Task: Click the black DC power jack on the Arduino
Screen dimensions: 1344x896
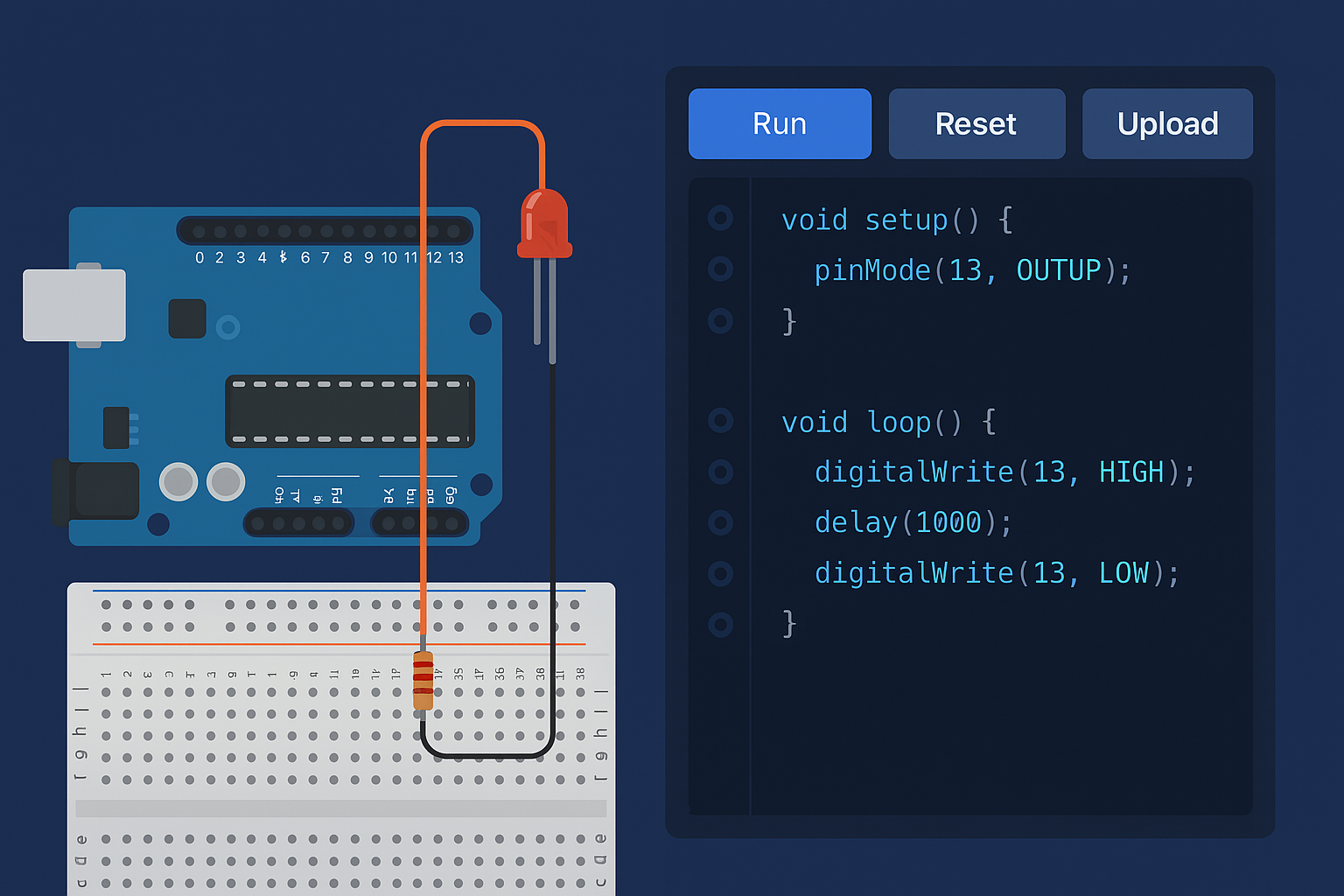Action: pyautogui.click(x=98, y=491)
